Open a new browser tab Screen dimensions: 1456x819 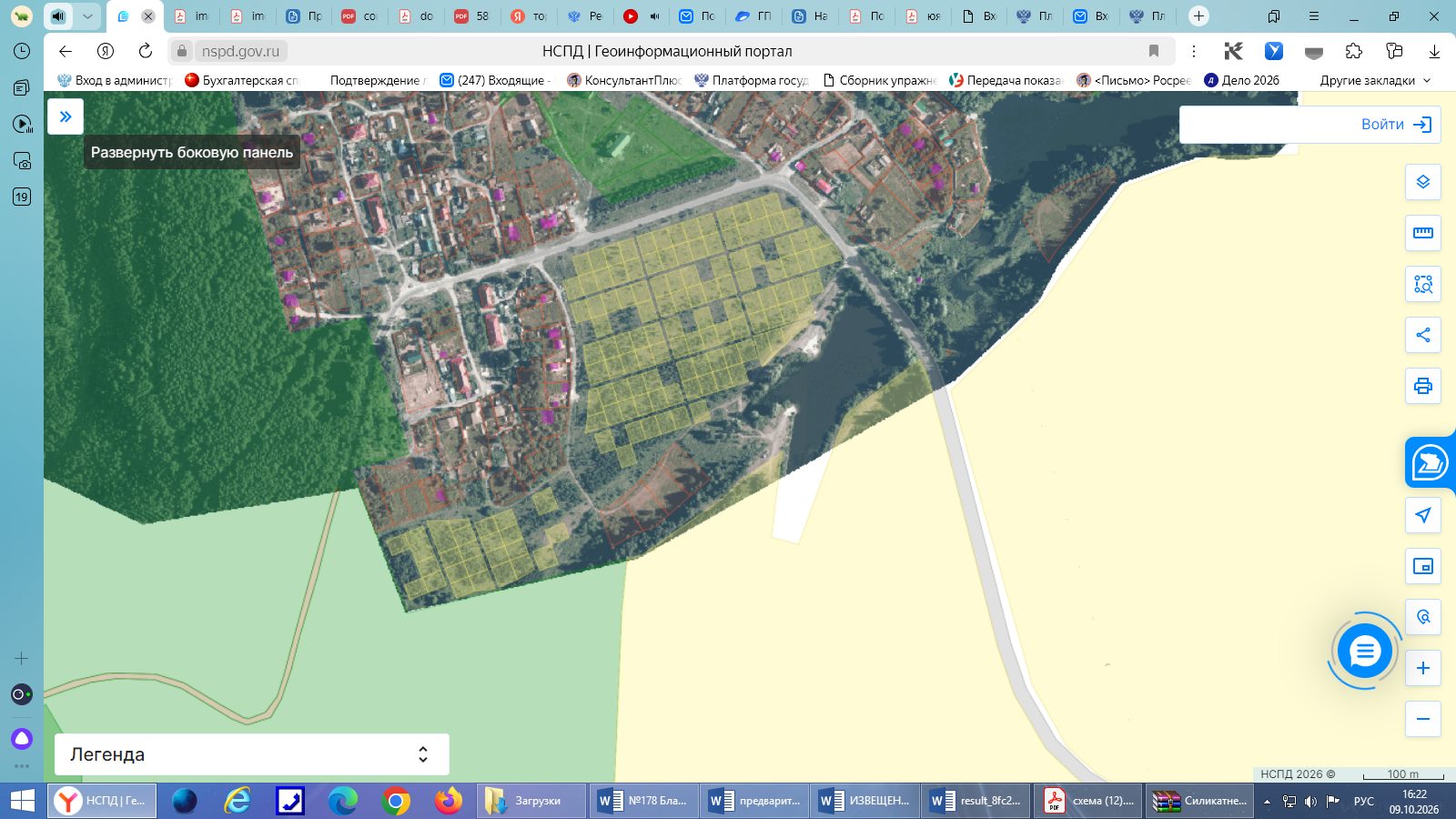click(1198, 15)
